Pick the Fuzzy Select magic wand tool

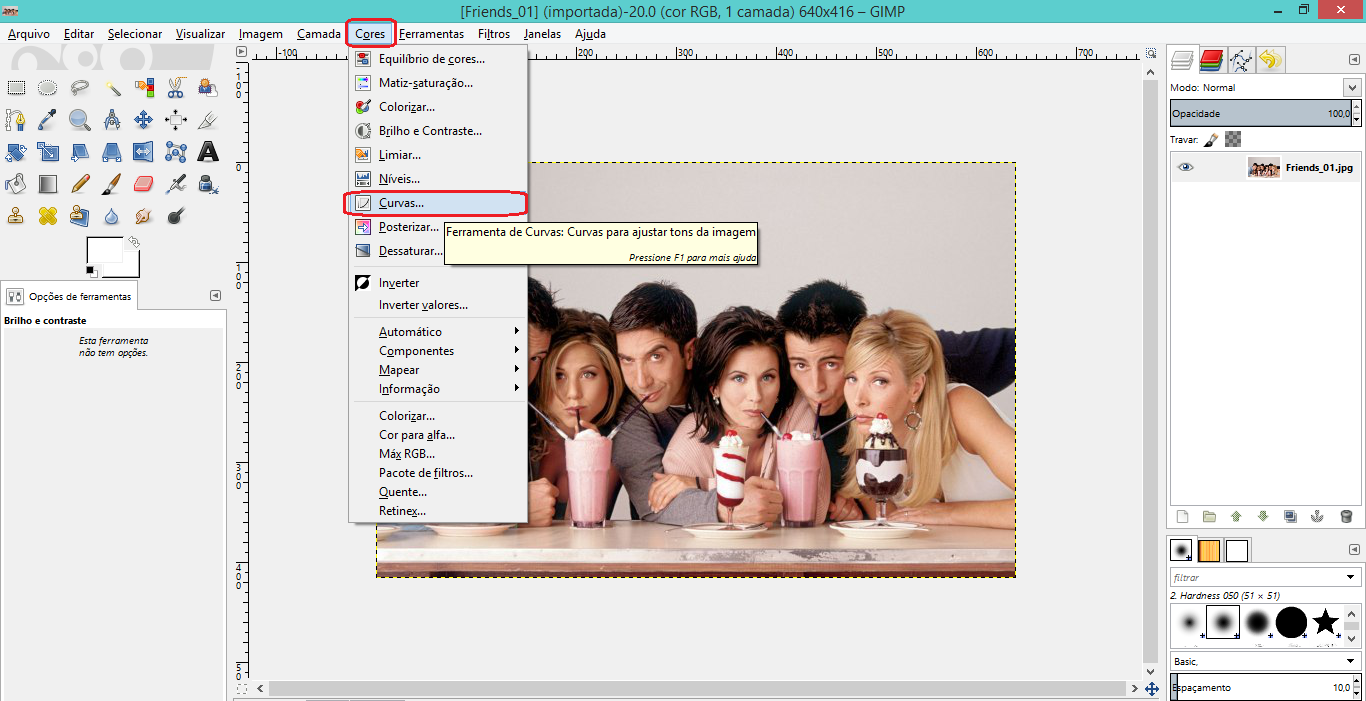pyautogui.click(x=112, y=88)
